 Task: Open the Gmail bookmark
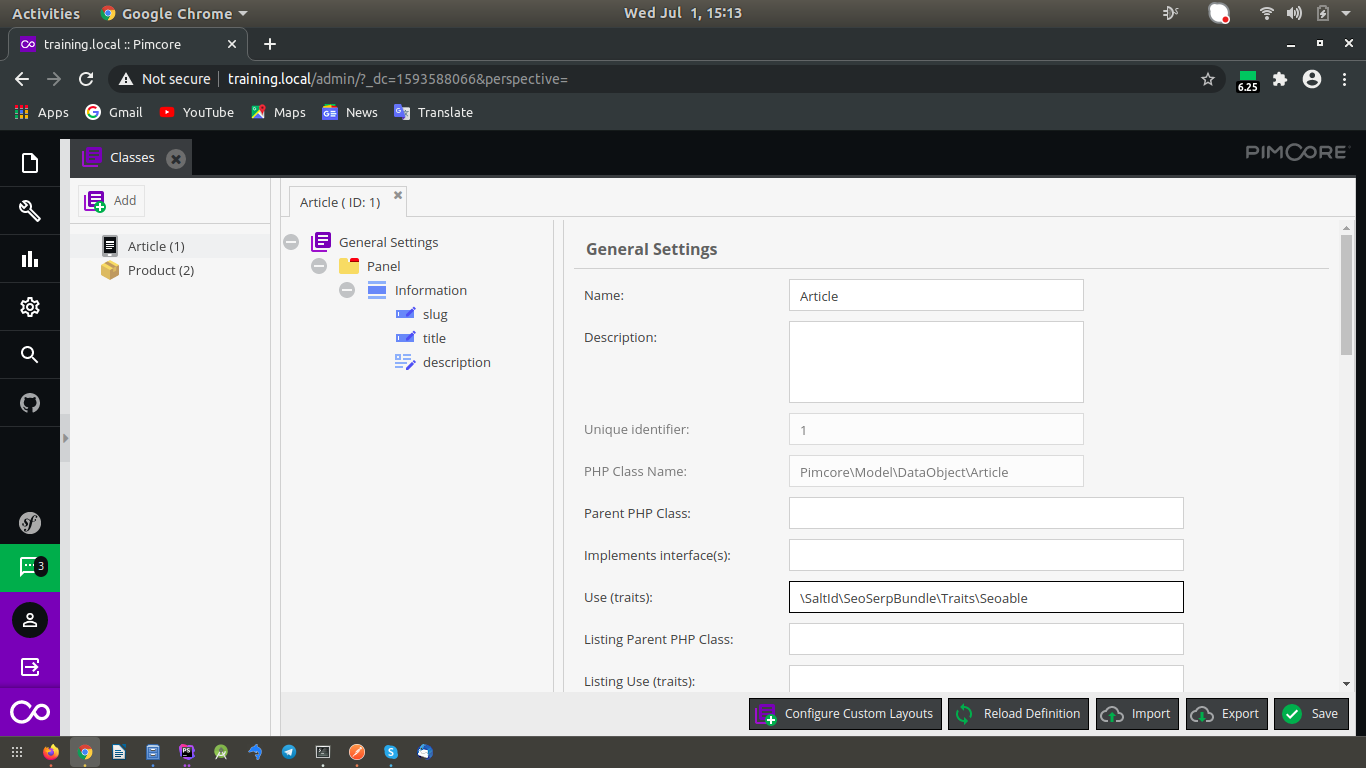[114, 112]
